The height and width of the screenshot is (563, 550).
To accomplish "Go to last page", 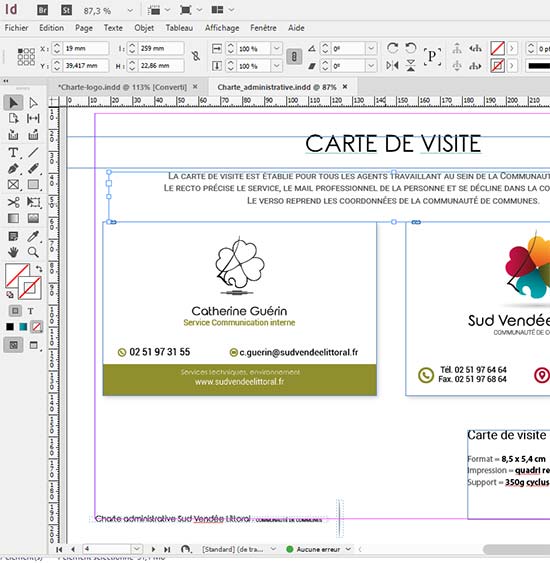I will coord(167,549).
